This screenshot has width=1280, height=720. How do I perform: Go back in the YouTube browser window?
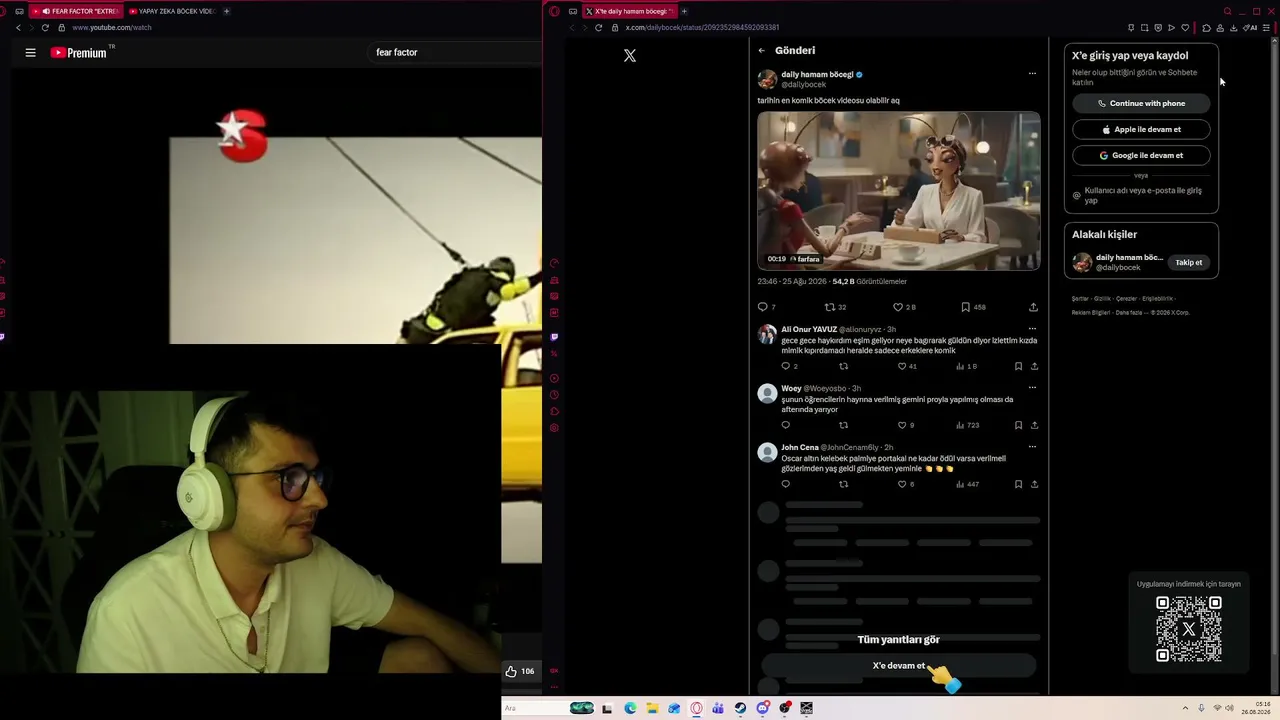18,28
